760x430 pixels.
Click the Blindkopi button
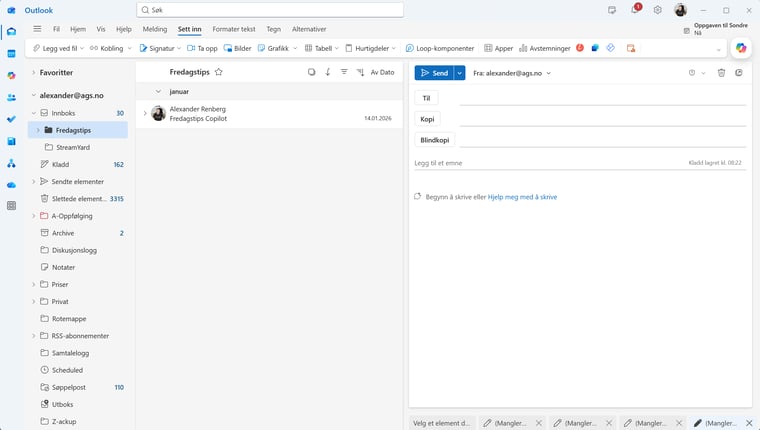435,140
